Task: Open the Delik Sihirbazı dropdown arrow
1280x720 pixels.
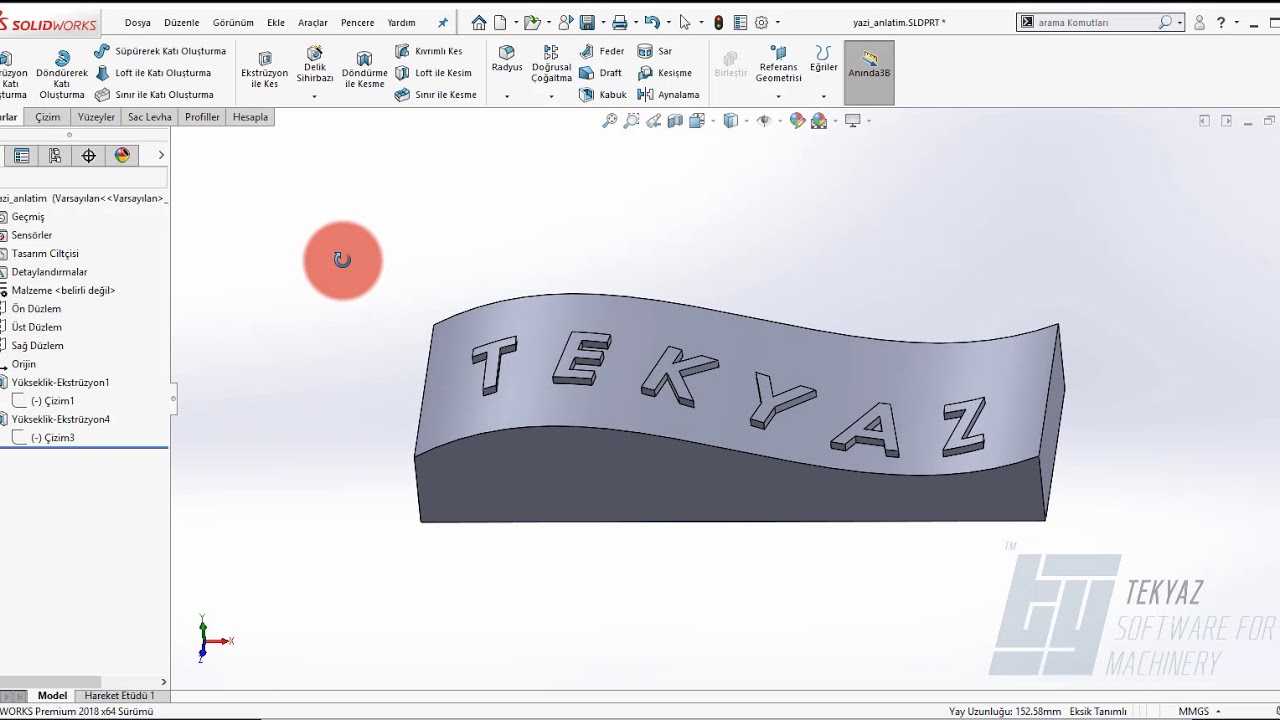Action: pyautogui.click(x=315, y=97)
